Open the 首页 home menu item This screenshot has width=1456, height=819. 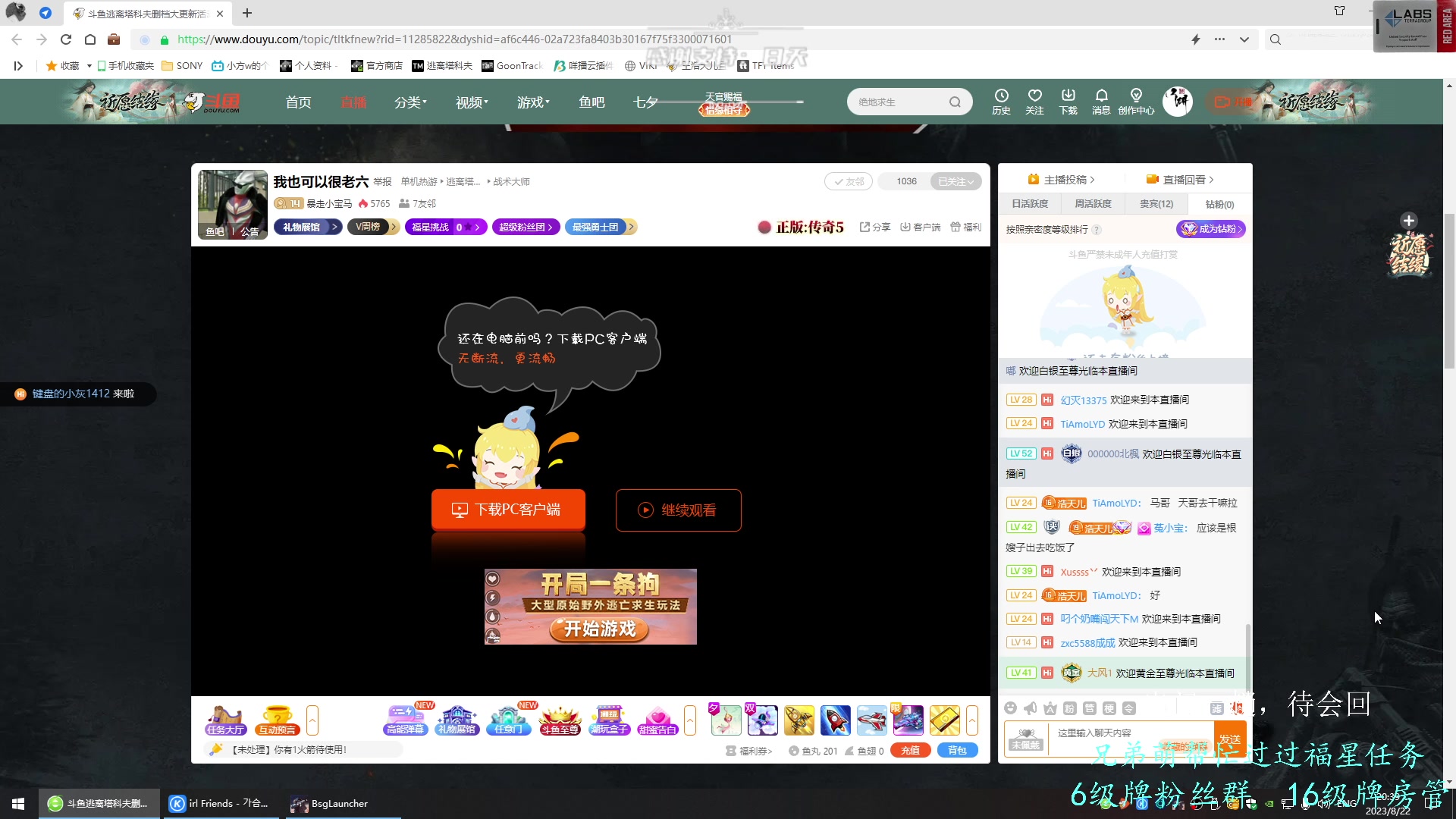click(x=298, y=102)
